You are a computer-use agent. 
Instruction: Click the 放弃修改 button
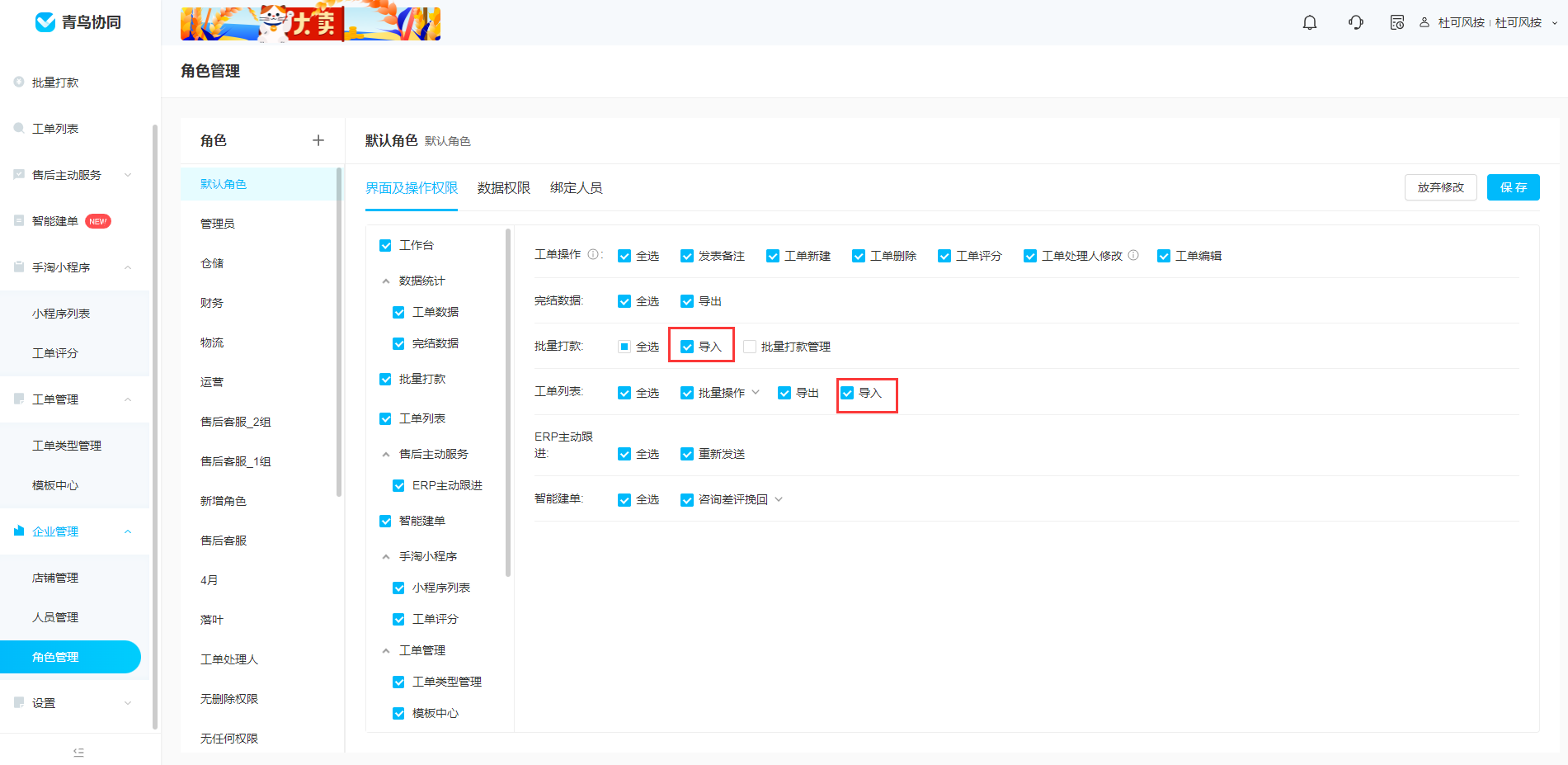click(x=1441, y=187)
